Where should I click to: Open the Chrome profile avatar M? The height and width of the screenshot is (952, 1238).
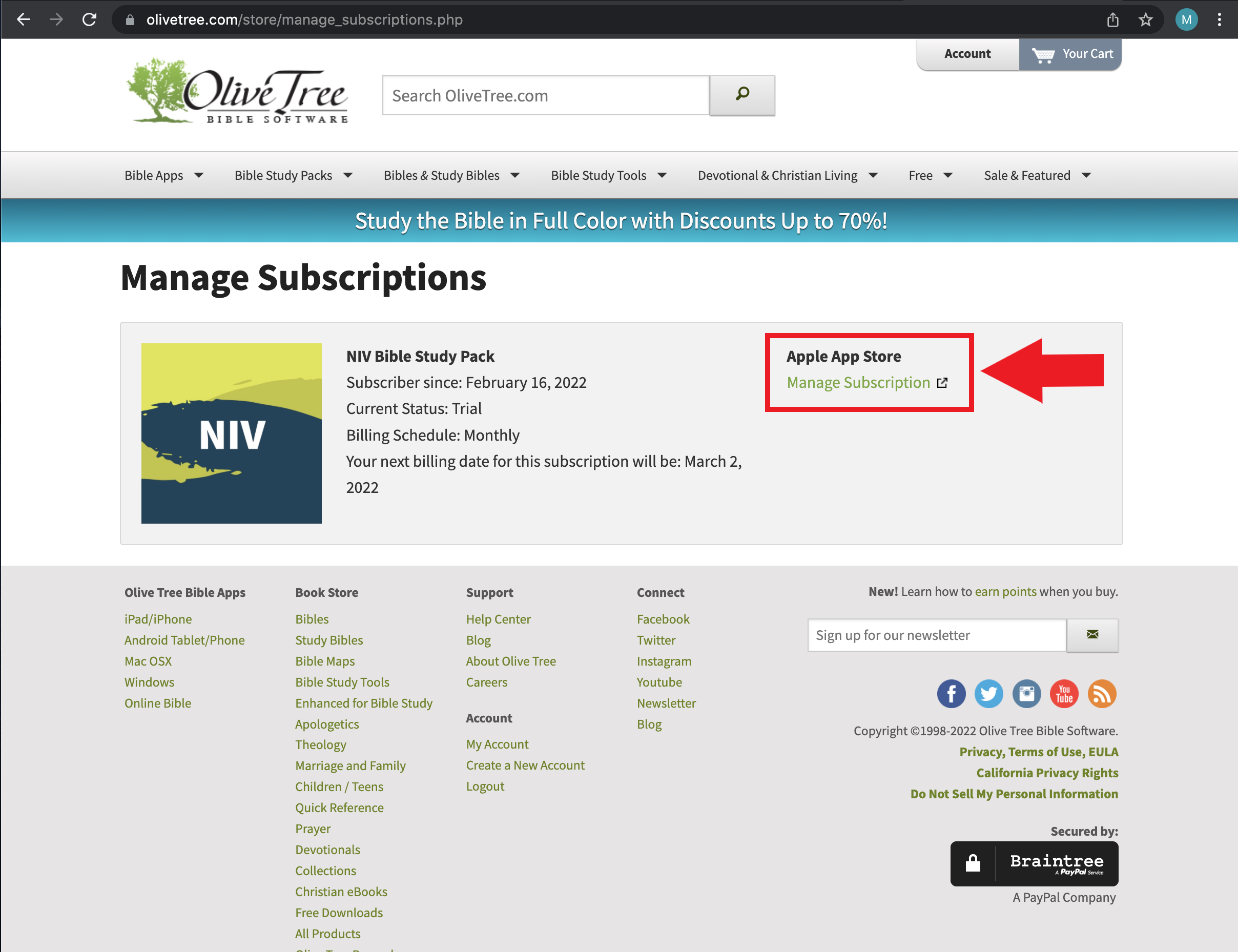1186,20
